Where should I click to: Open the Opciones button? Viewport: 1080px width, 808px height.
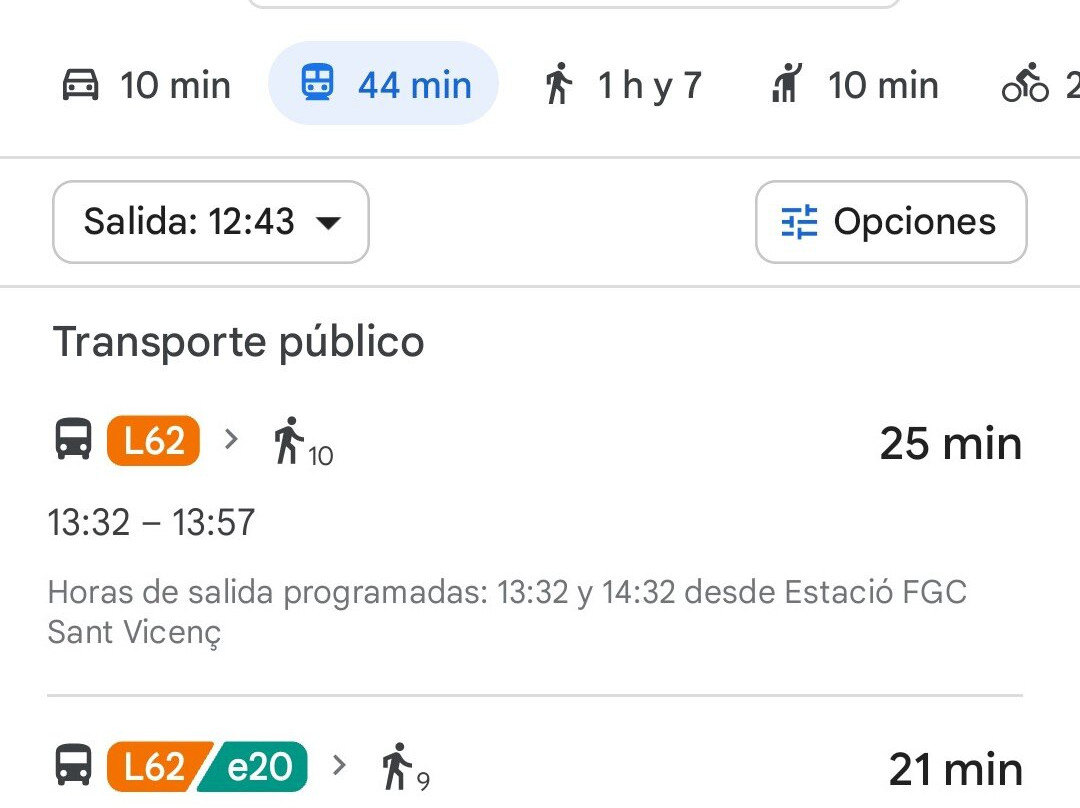[x=890, y=222]
